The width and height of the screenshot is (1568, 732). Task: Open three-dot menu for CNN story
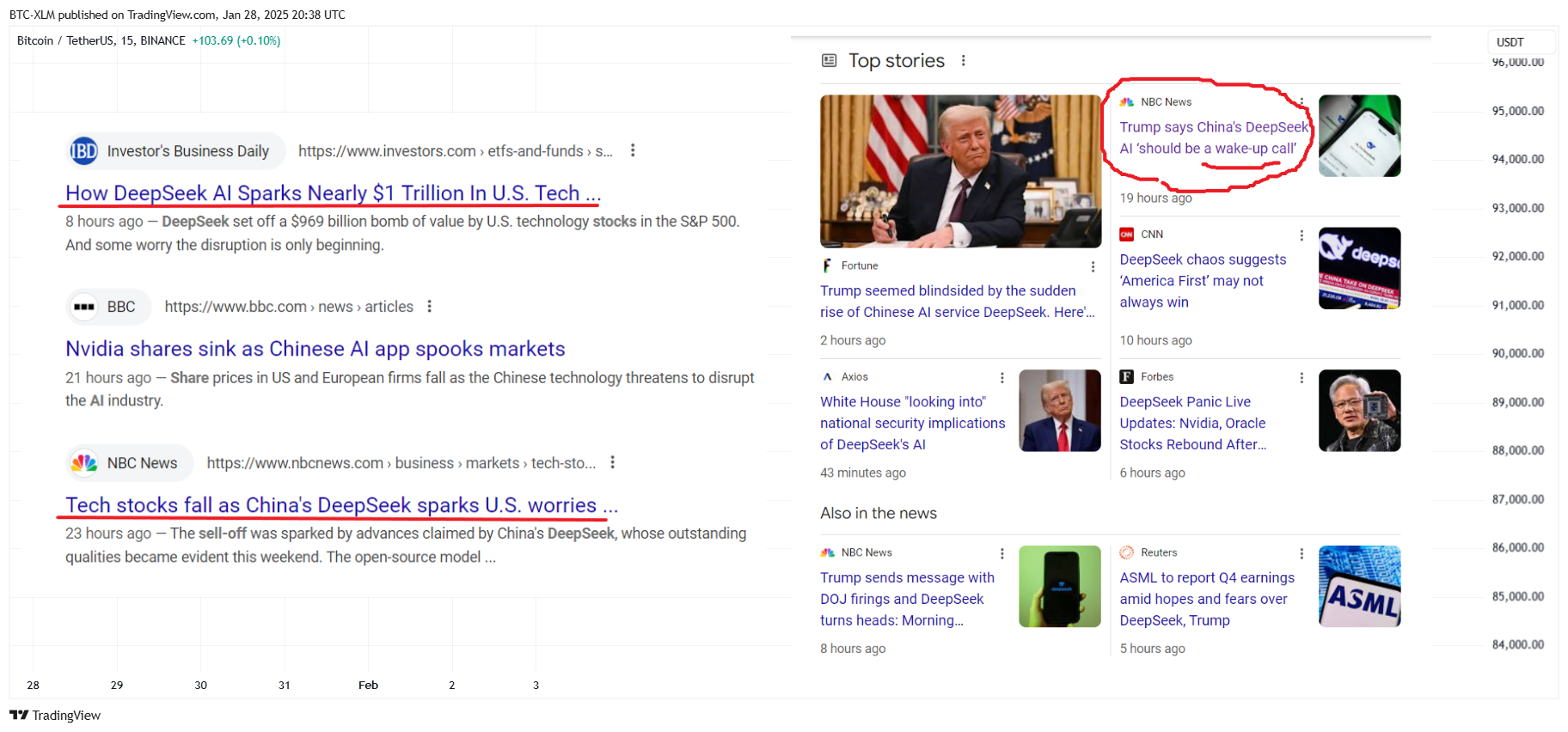click(x=1301, y=235)
